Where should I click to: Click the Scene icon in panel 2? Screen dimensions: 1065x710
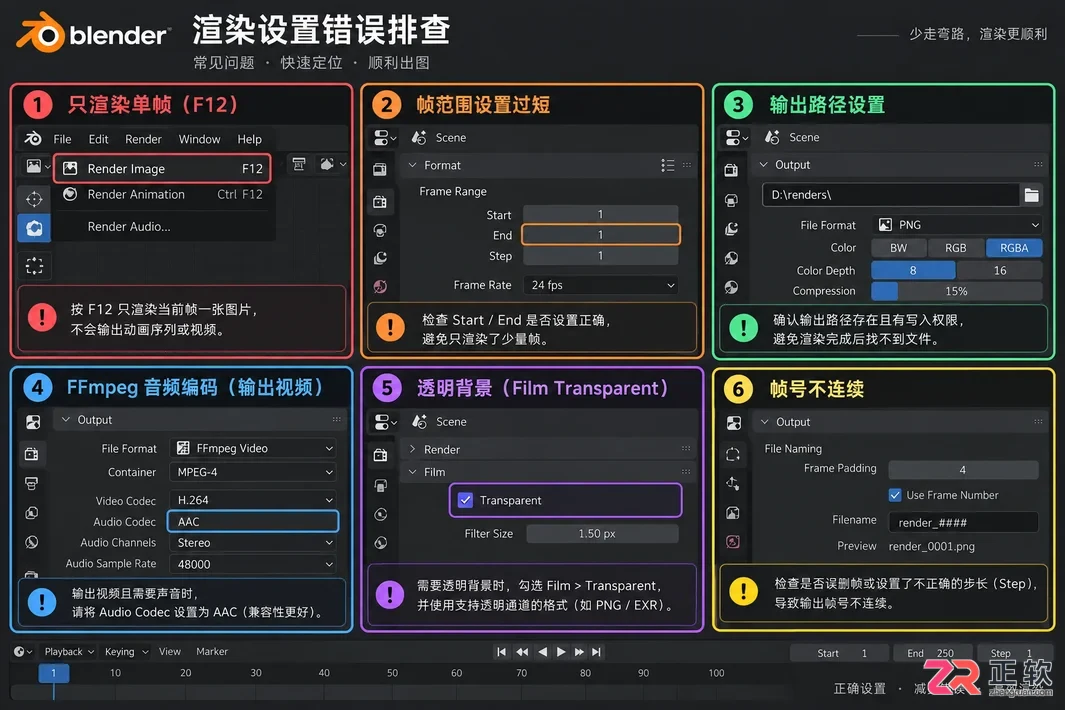pos(419,137)
